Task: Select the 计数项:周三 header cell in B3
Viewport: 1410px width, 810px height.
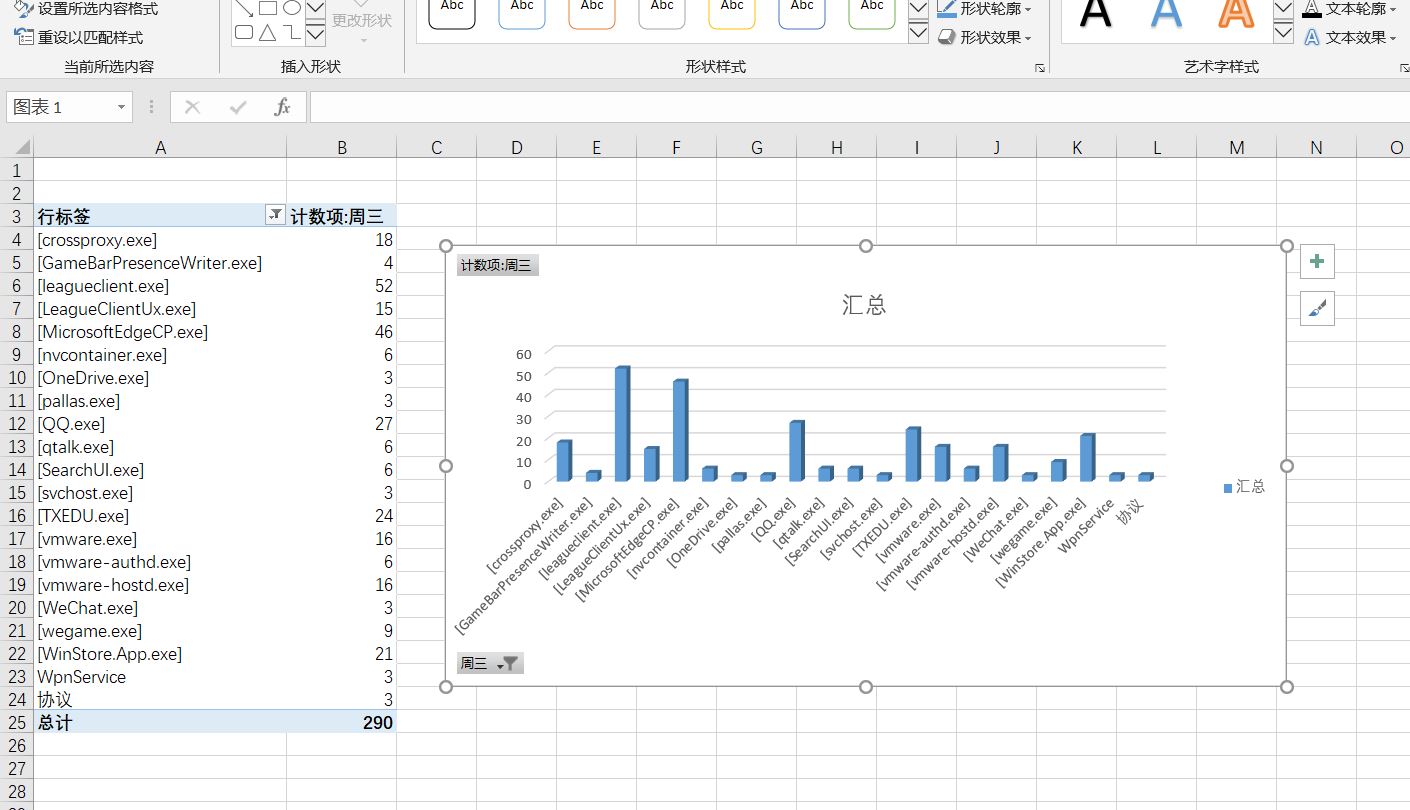Action: click(x=341, y=216)
